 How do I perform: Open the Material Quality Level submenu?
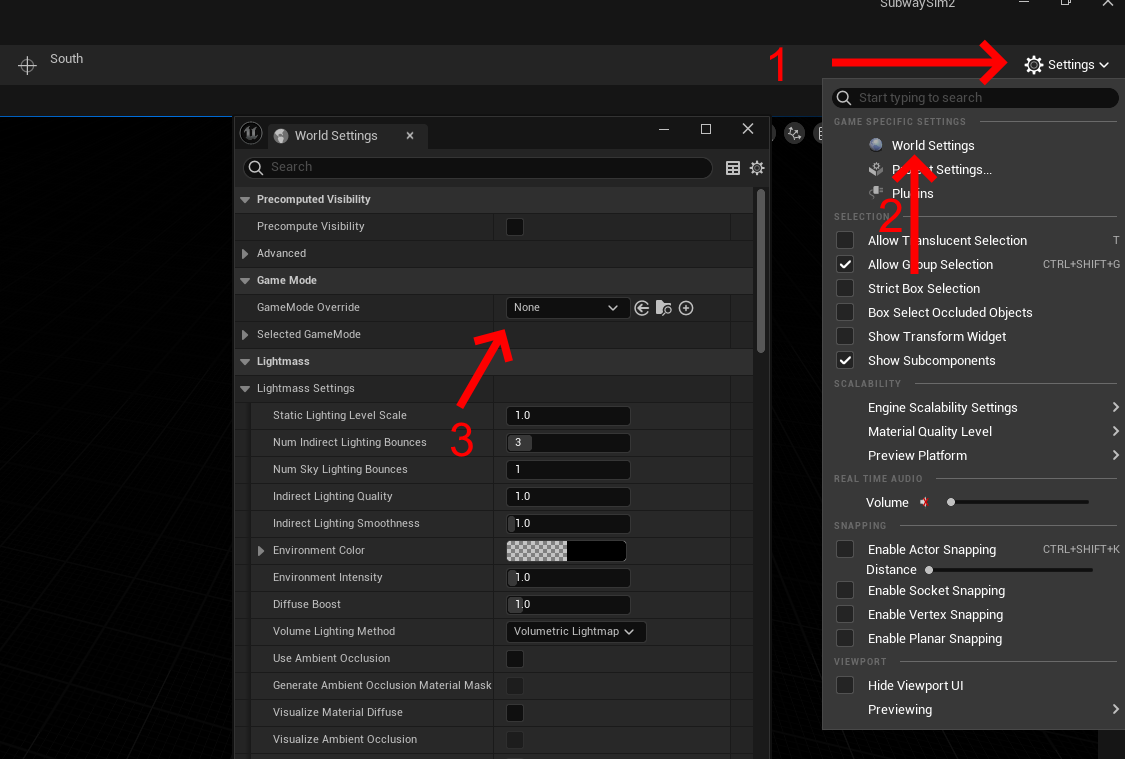[930, 432]
